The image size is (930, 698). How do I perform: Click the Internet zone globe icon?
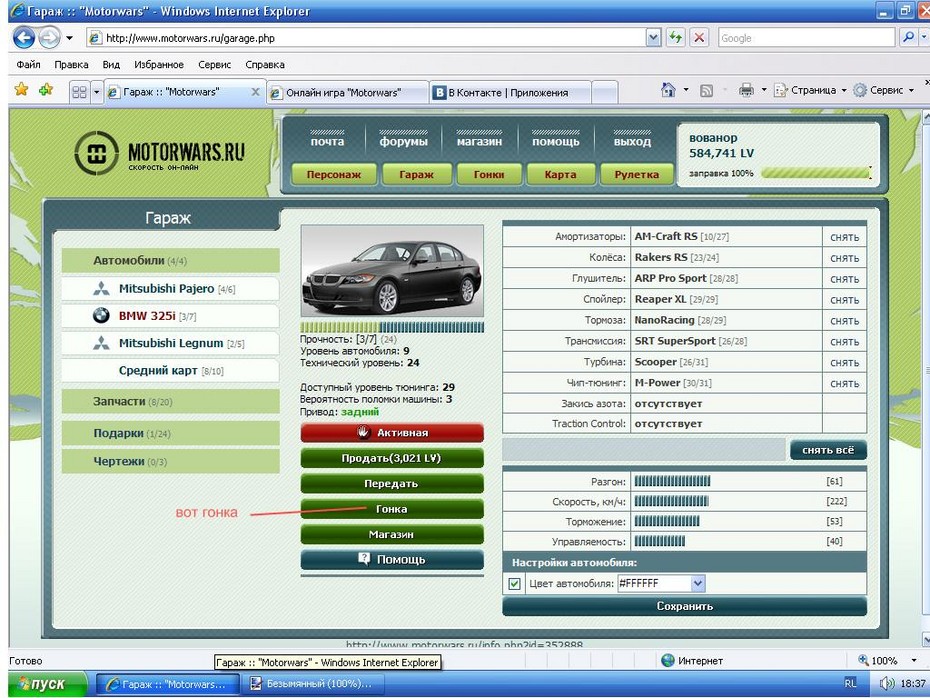click(668, 660)
